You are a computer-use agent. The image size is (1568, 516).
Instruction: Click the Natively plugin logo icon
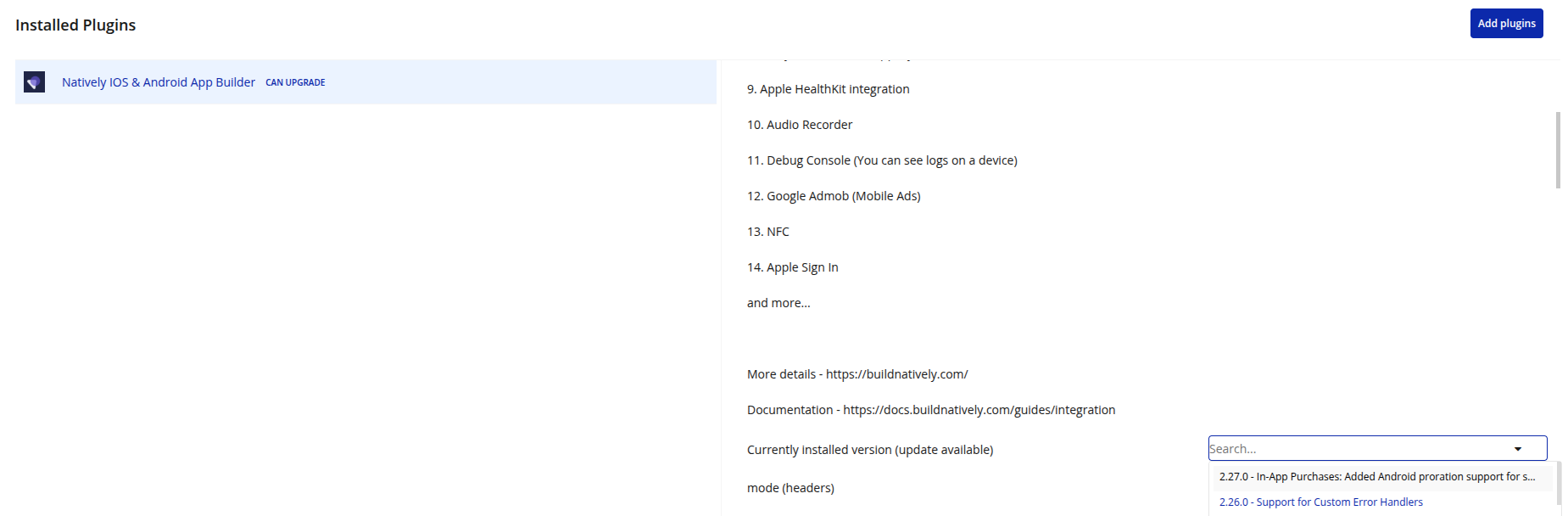[x=34, y=82]
